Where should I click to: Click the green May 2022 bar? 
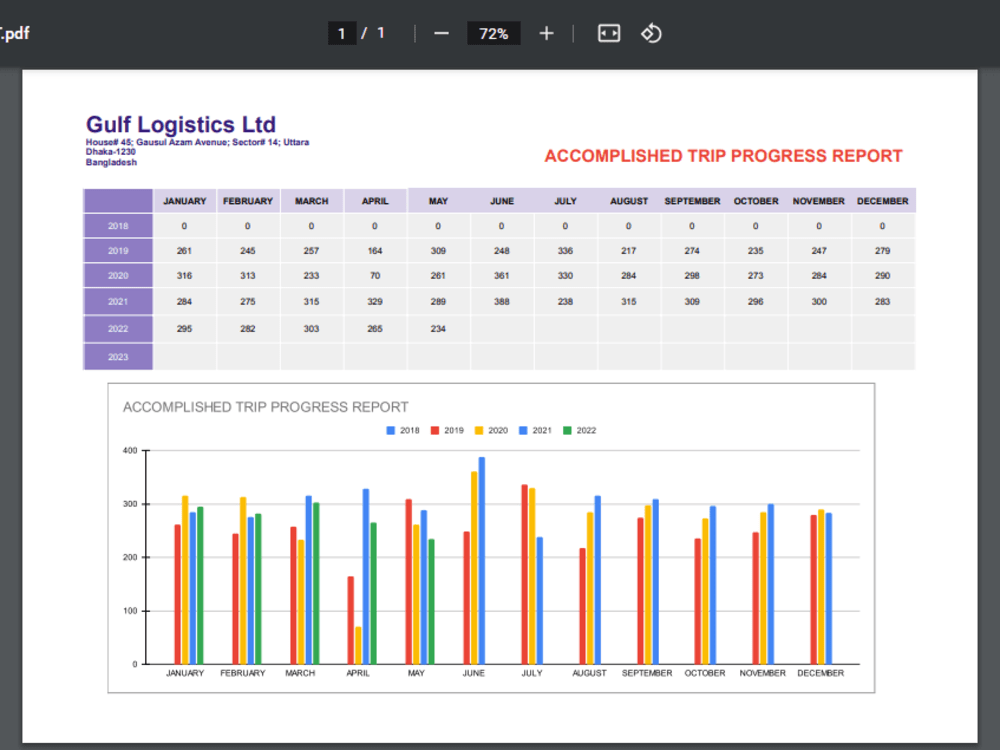(x=432, y=602)
